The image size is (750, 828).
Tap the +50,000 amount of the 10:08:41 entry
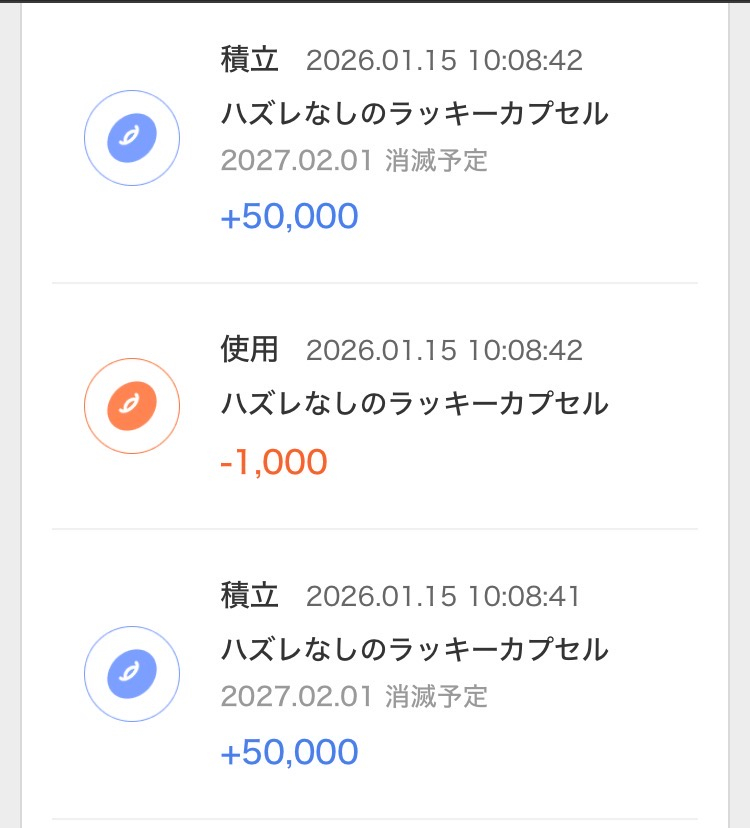coord(289,752)
